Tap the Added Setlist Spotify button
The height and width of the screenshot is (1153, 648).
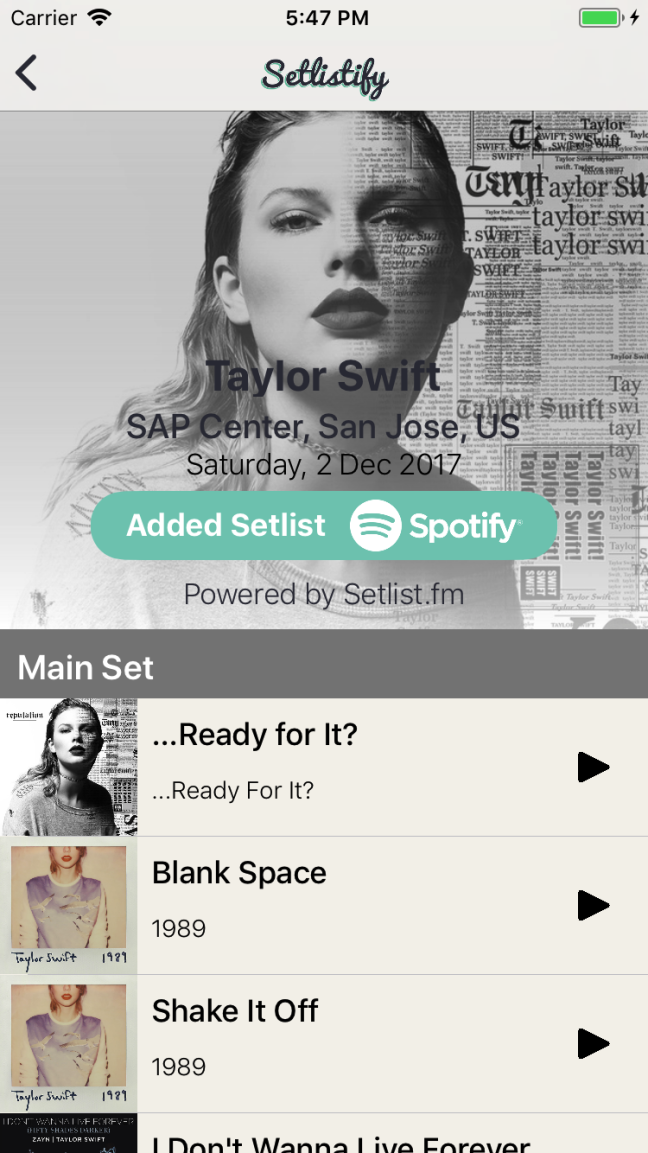(324, 525)
